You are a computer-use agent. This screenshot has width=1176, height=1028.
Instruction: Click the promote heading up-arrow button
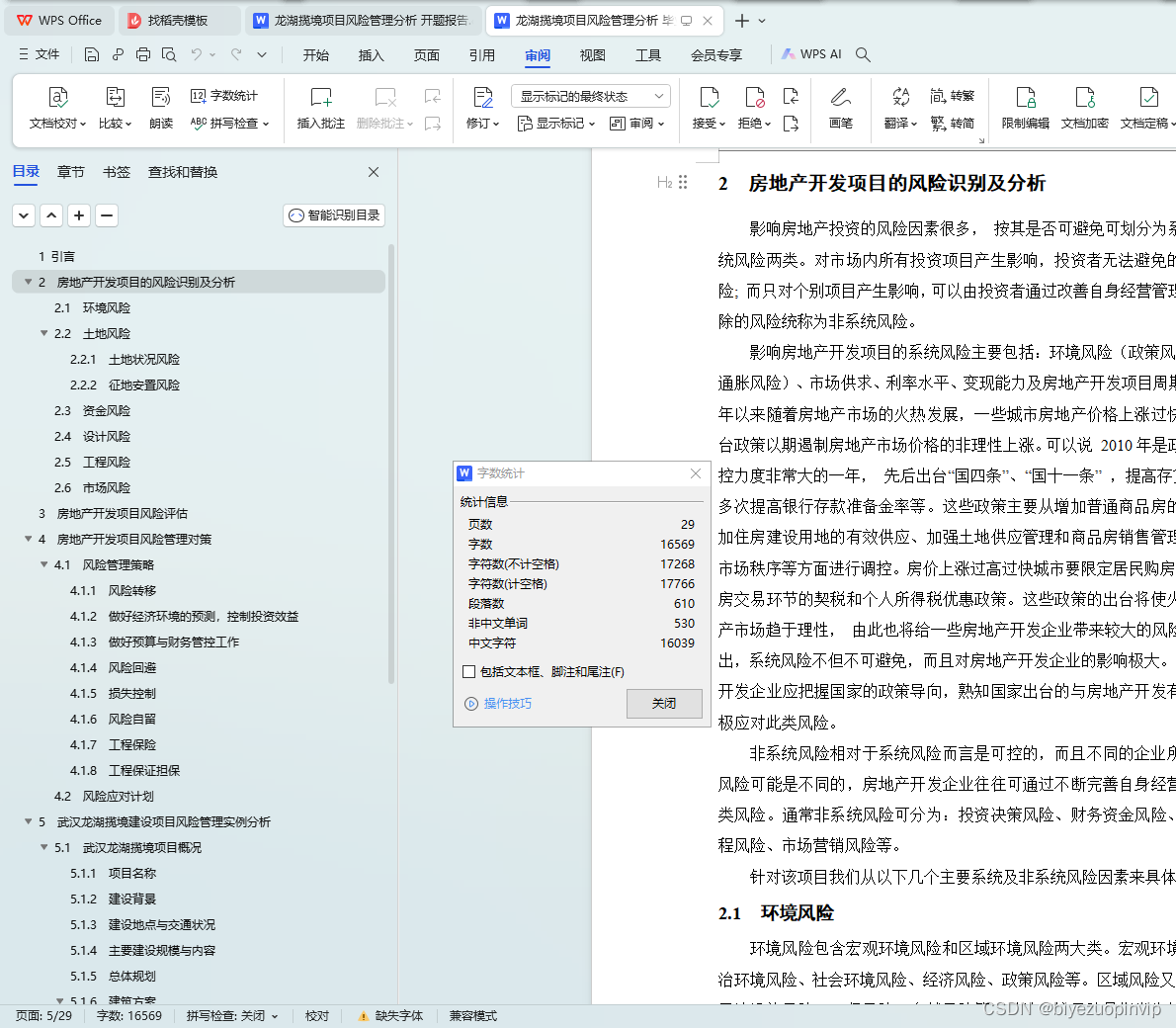[x=51, y=215]
